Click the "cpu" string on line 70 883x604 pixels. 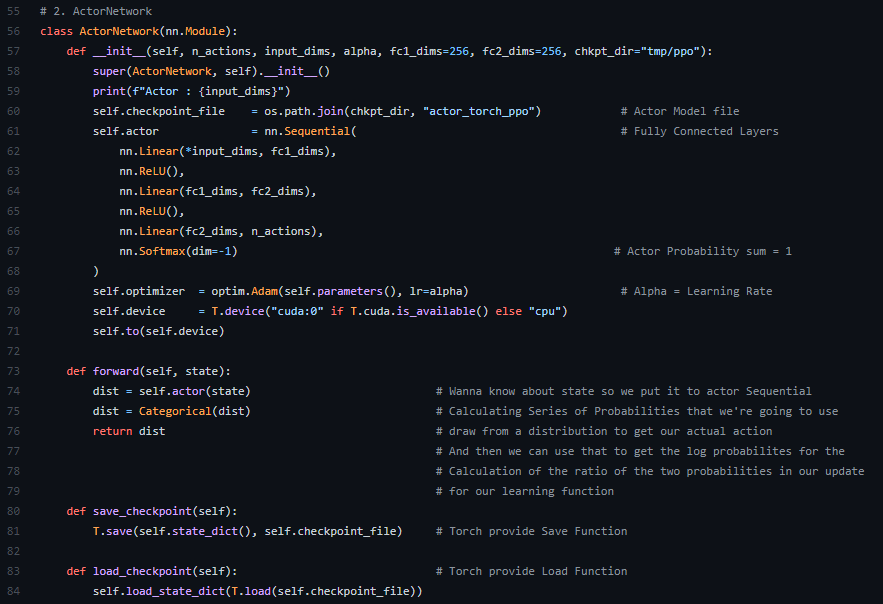coord(545,311)
